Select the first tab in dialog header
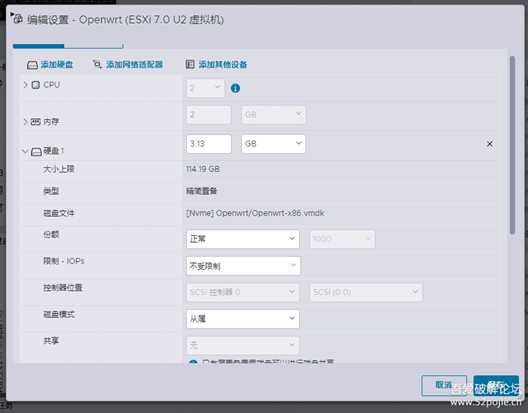This screenshot has height=413, width=528. click(x=38, y=45)
